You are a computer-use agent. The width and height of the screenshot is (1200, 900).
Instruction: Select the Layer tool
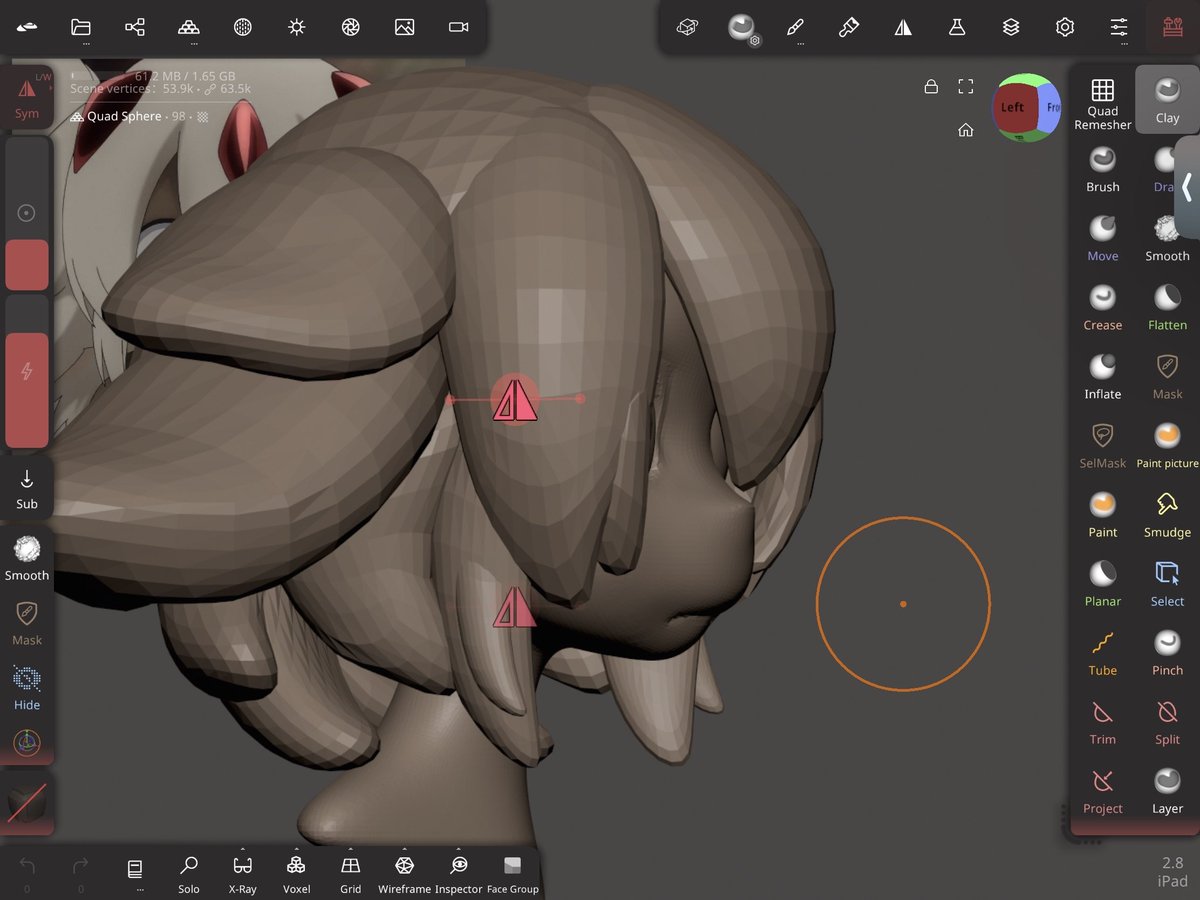1167,790
